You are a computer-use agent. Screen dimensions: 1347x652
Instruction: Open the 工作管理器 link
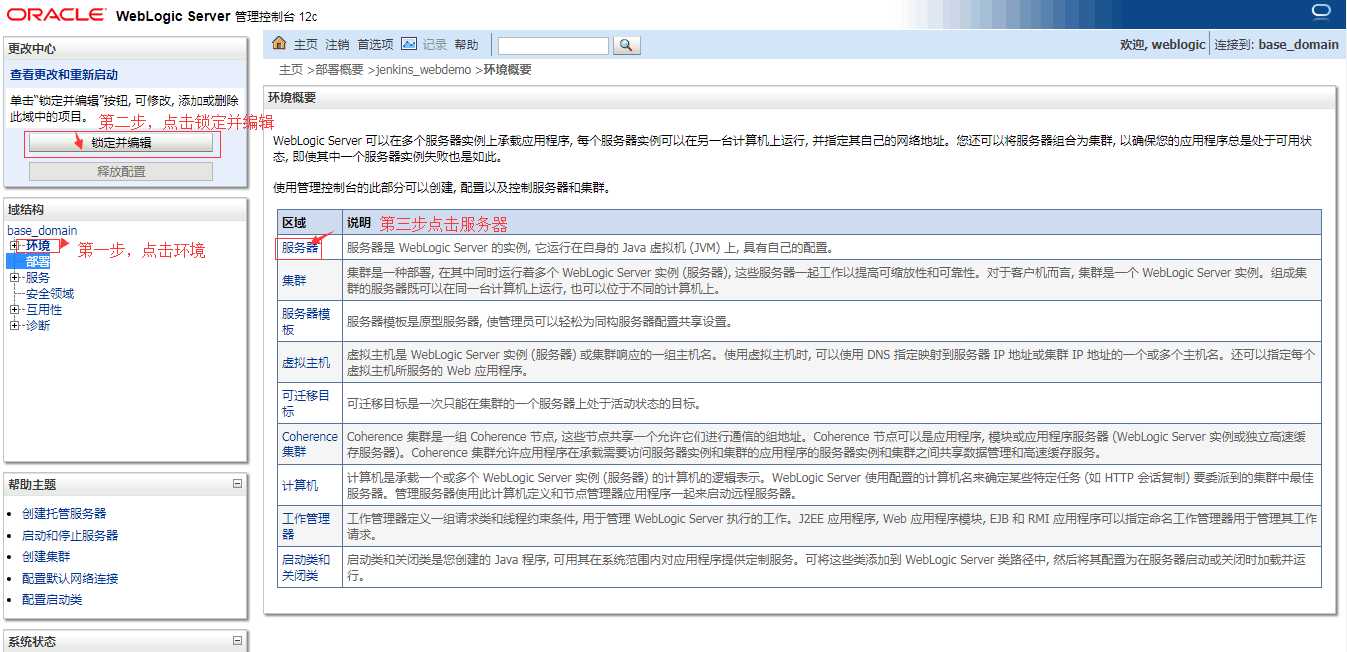305,526
